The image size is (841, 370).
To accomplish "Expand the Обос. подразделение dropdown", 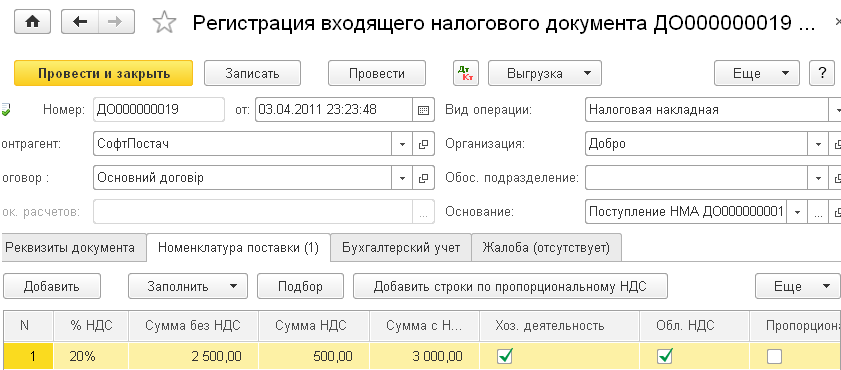I will point(818,178).
